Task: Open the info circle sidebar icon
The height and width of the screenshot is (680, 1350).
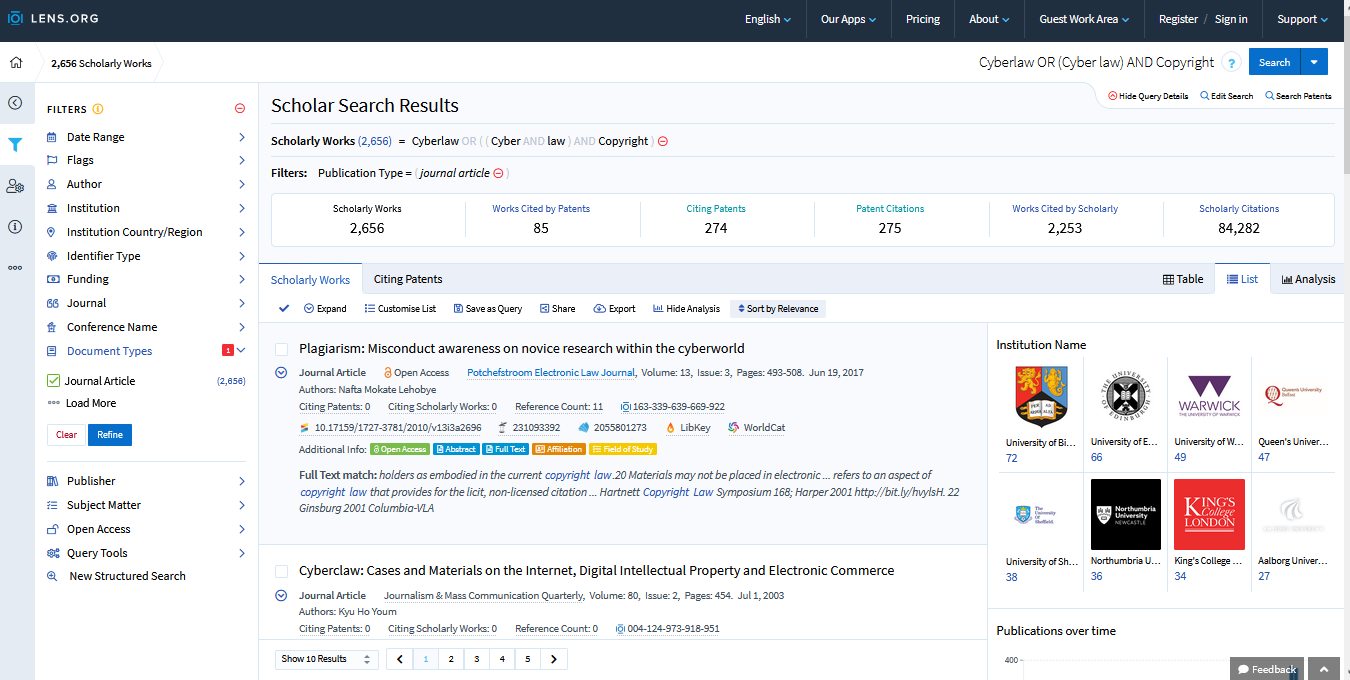Action: 15,227
